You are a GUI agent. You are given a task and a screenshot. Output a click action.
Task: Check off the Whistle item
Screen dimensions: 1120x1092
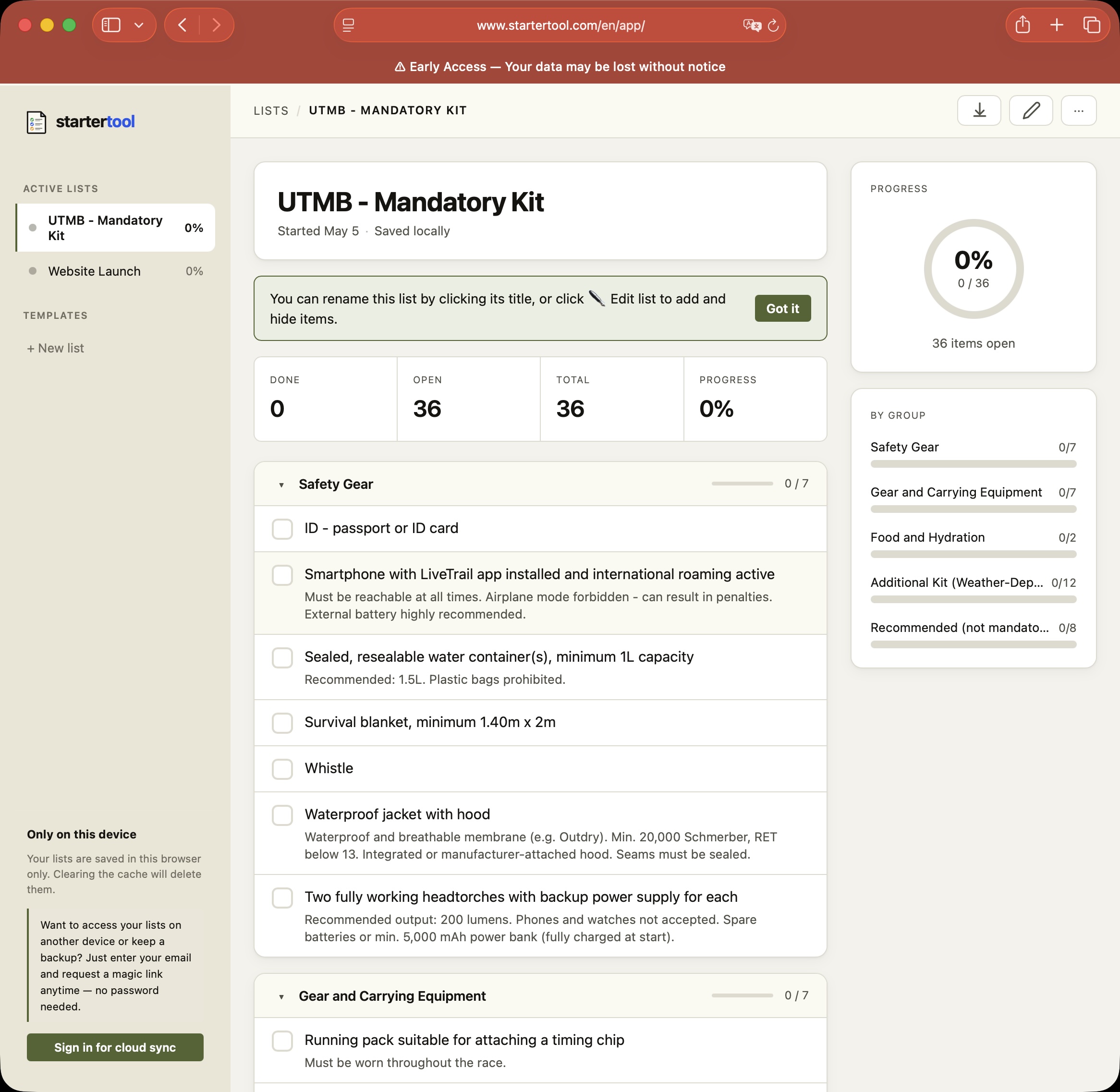[282, 768]
